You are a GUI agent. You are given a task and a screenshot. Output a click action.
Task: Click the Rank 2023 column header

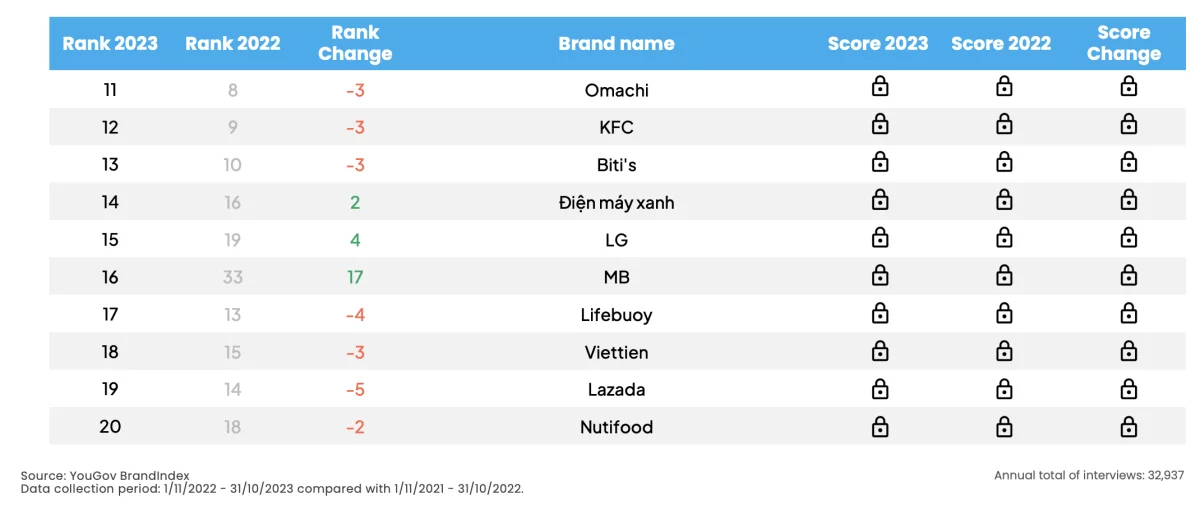point(110,43)
